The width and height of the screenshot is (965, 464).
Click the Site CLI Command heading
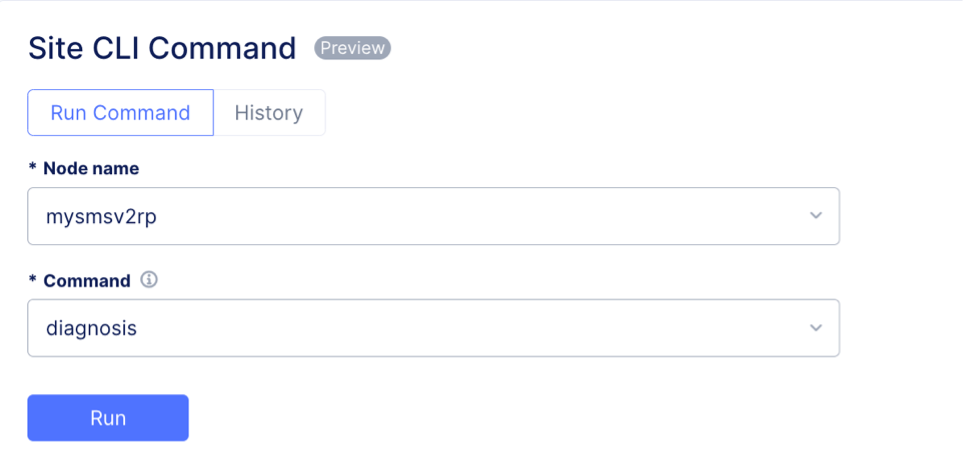[162, 48]
